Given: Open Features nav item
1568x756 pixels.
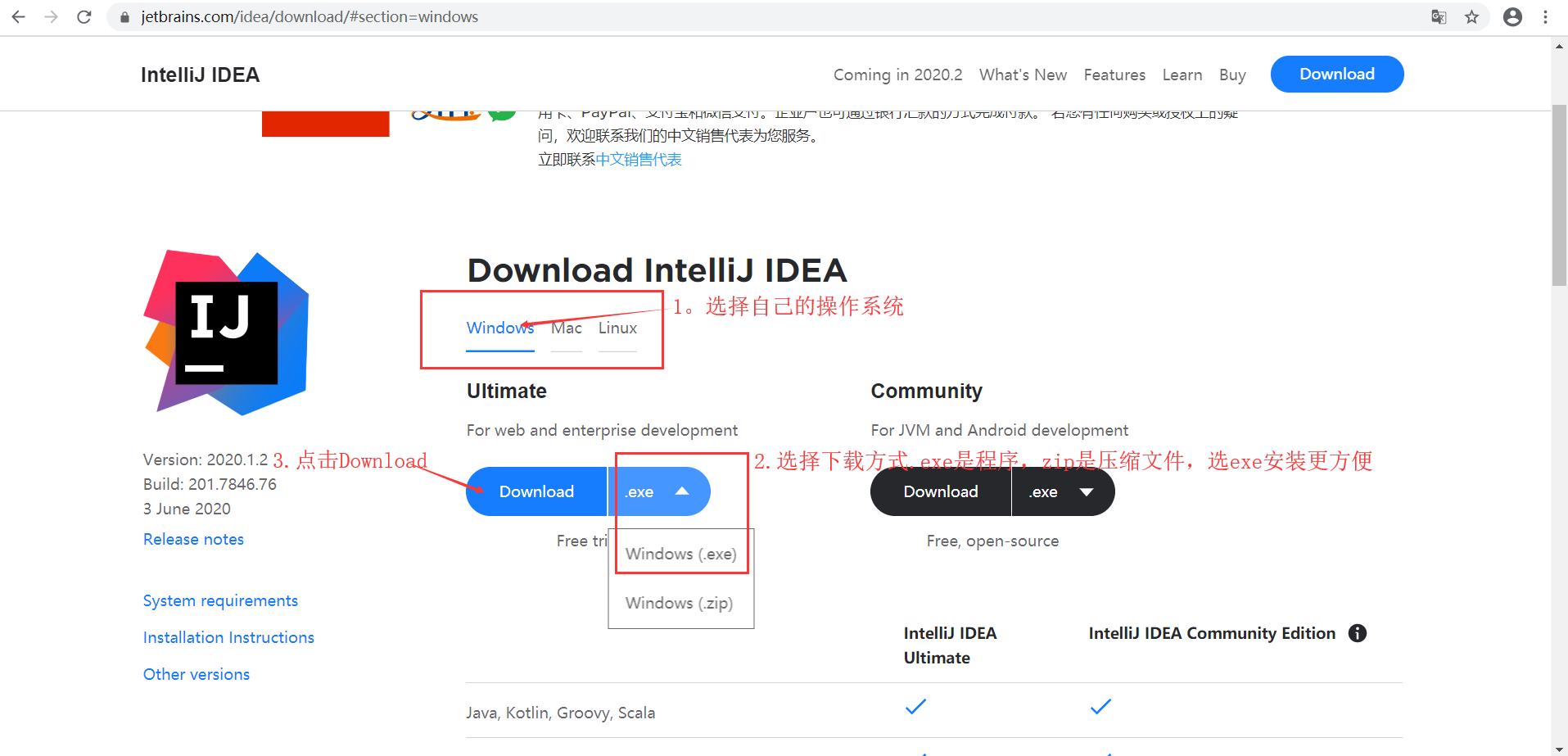Looking at the screenshot, I should pyautogui.click(x=1114, y=75).
